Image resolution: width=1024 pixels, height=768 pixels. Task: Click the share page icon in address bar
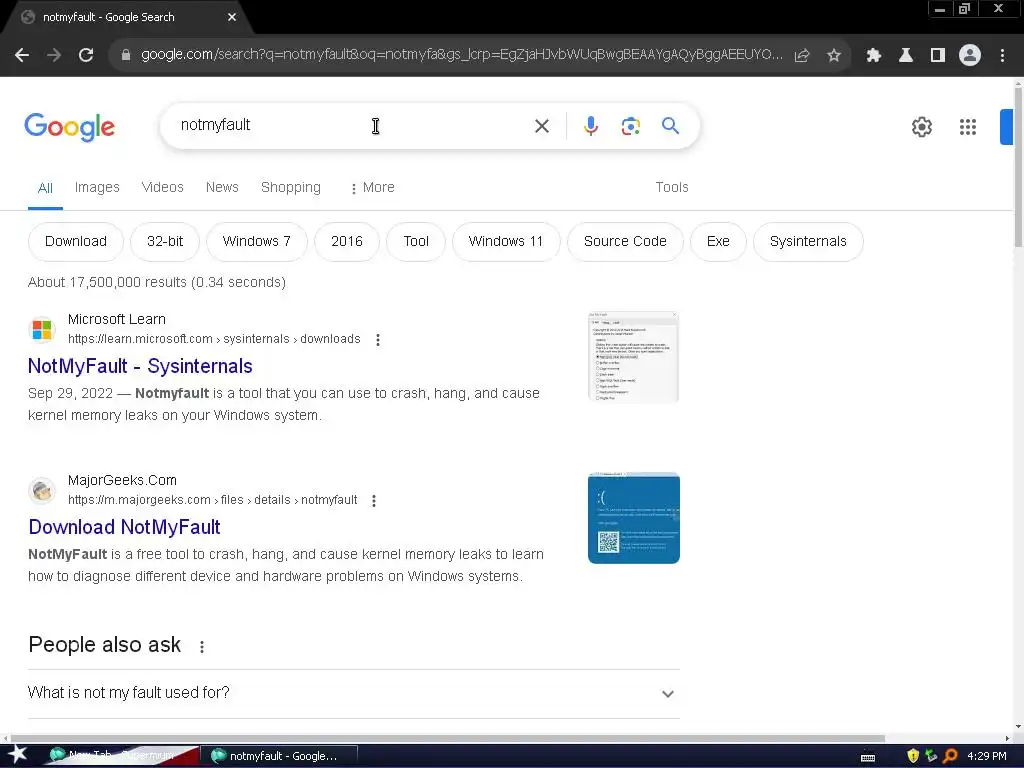[802, 56]
